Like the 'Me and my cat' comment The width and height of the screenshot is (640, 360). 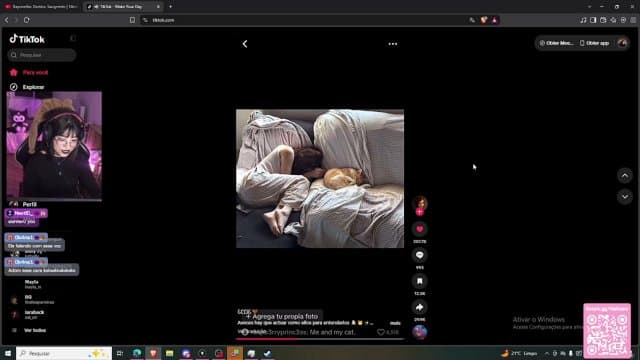click(381, 332)
